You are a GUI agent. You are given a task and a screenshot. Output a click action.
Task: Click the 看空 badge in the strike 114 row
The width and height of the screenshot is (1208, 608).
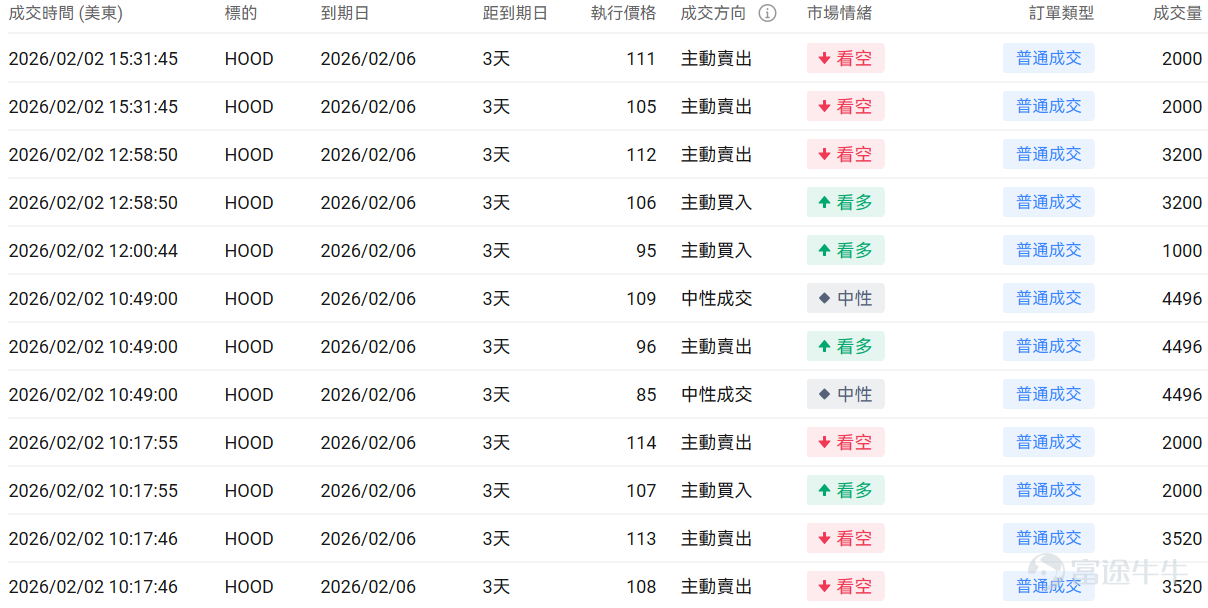[x=846, y=442]
